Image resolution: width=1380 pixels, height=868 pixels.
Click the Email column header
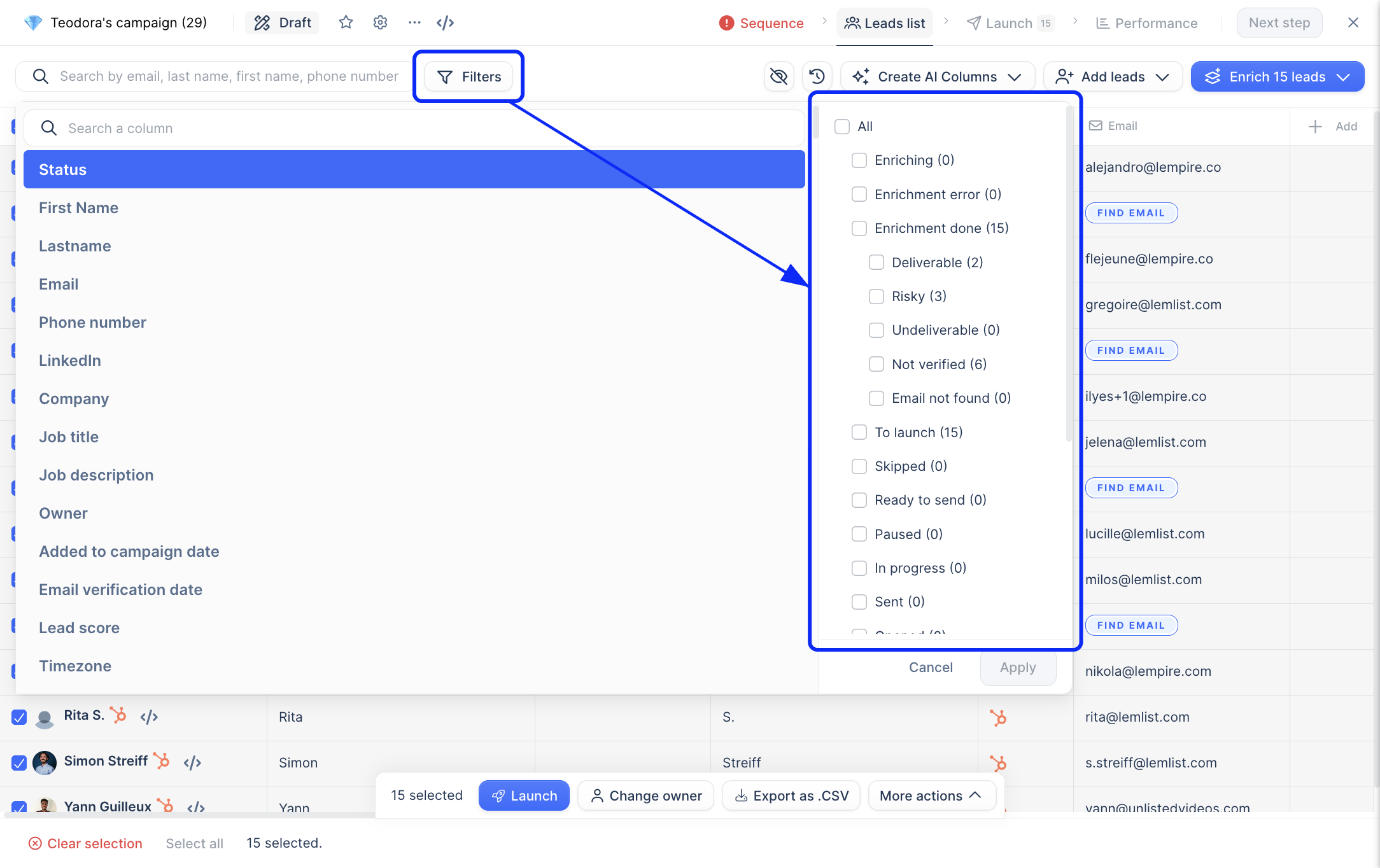click(1113, 126)
